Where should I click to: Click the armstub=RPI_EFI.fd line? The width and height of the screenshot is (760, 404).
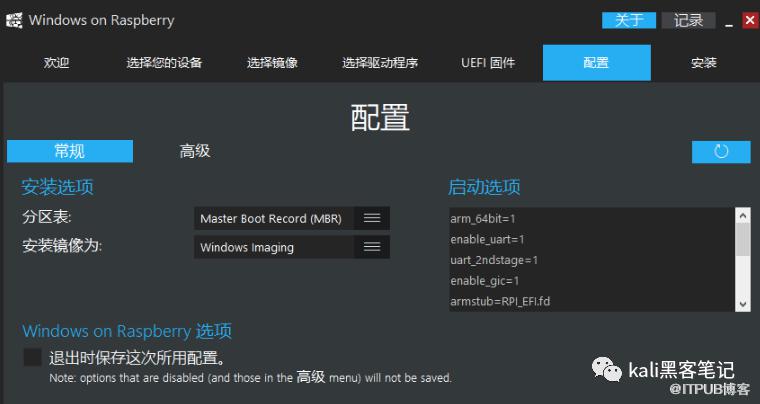500,301
